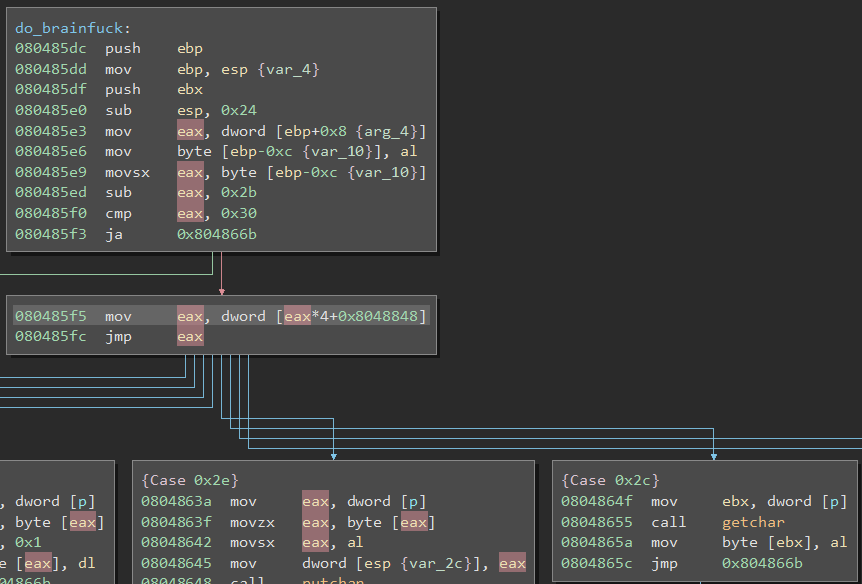Click address 0804865a in Case 0x2c block
862x584 pixels.
pyautogui.click(x=597, y=543)
